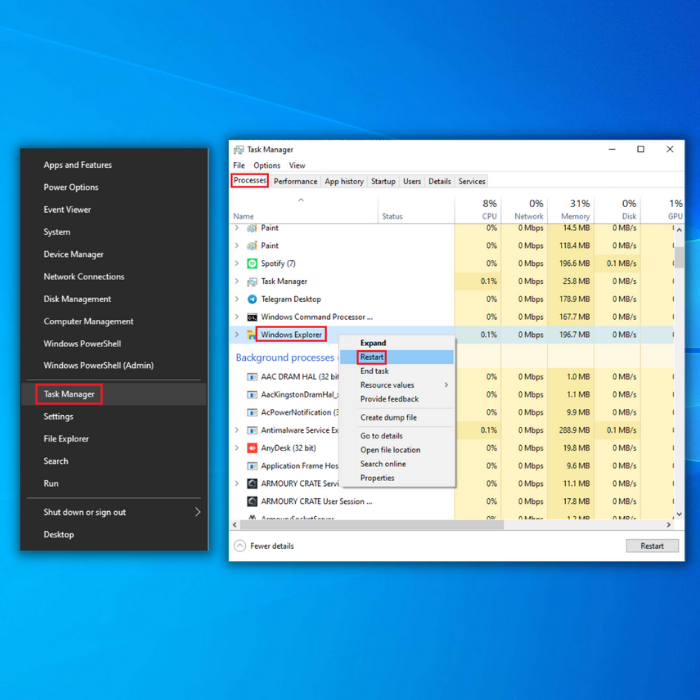The height and width of the screenshot is (700, 700).
Task: Choose End task in the context menu
Action: pos(397,371)
